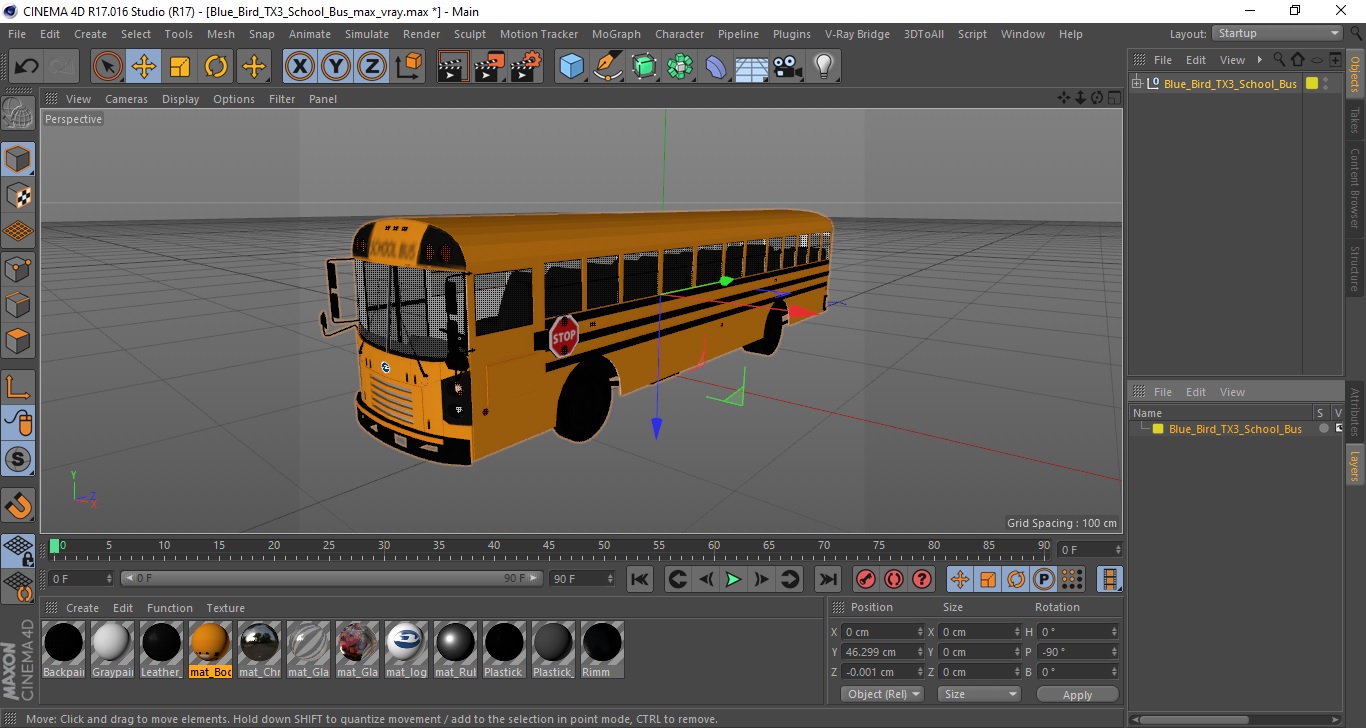The image size is (1366, 728).
Task: Open Material manager Create menu
Action: coord(82,608)
